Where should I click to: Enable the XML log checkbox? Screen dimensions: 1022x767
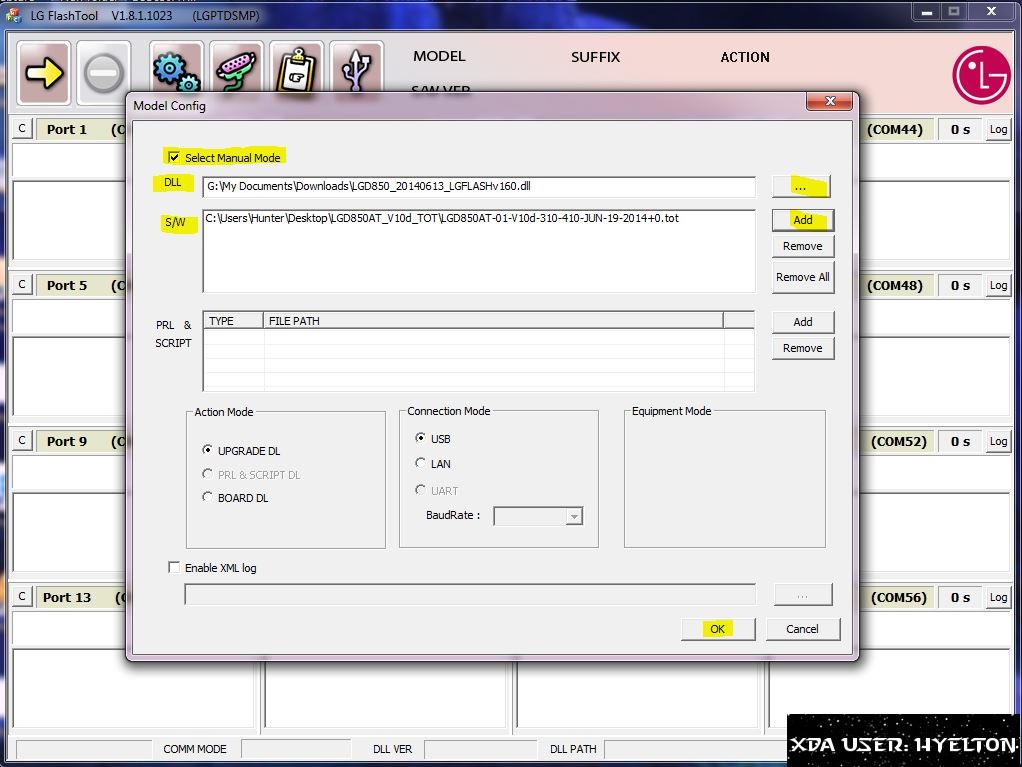tap(173, 568)
